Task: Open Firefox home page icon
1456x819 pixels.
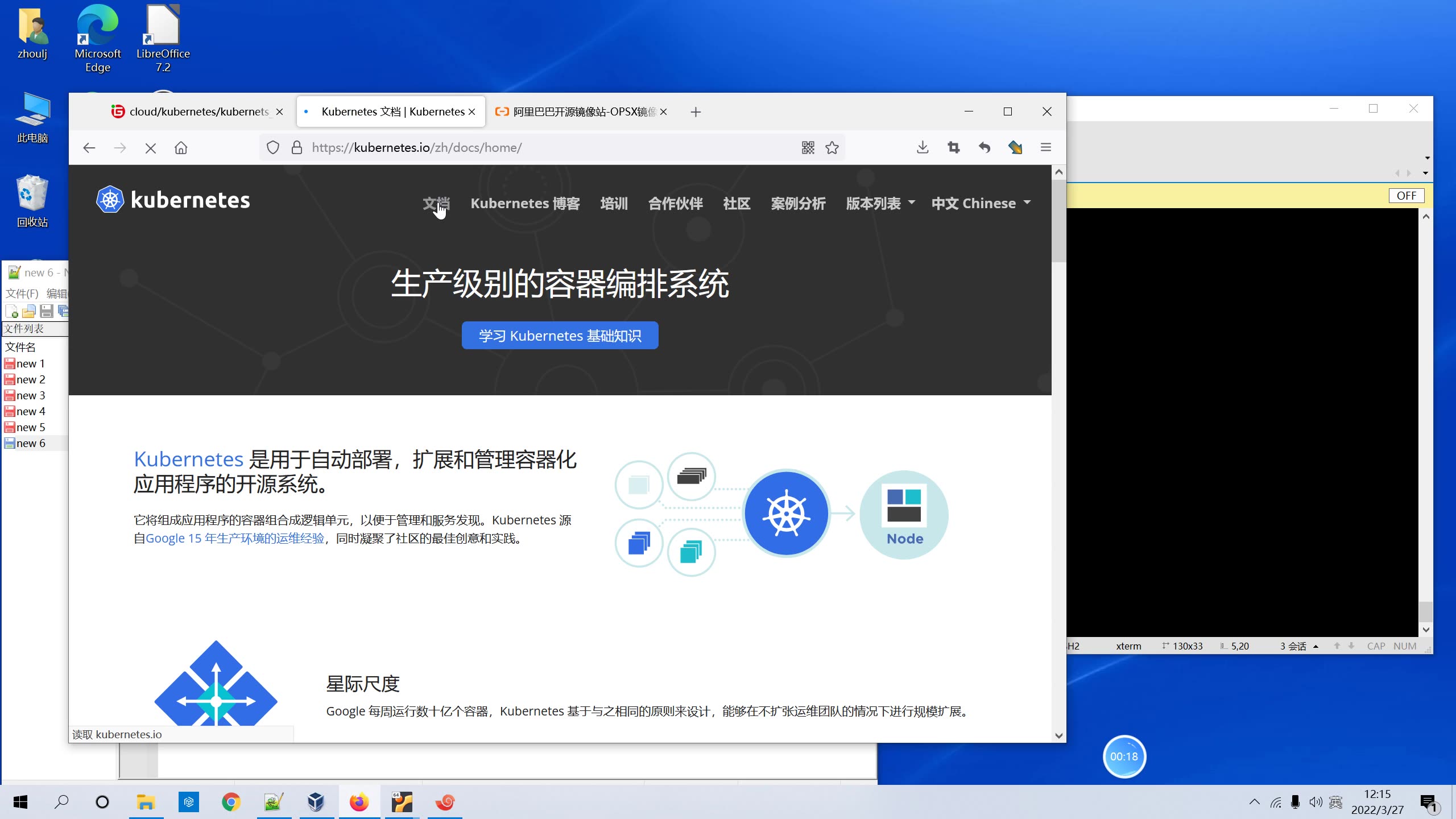Action: [181, 148]
